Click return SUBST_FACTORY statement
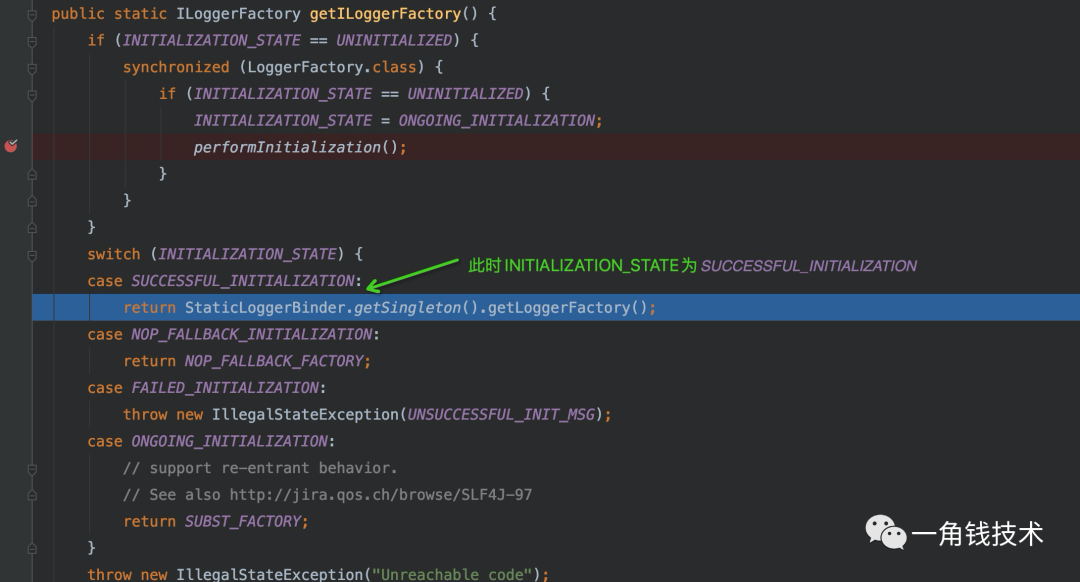The width and height of the screenshot is (1080, 582). click(216, 521)
